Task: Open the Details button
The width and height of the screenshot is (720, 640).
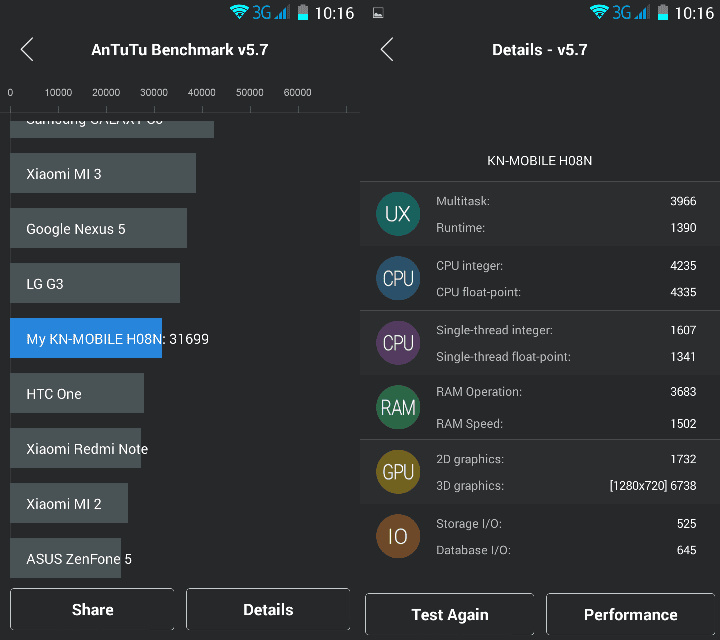Action: pos(268,609)
